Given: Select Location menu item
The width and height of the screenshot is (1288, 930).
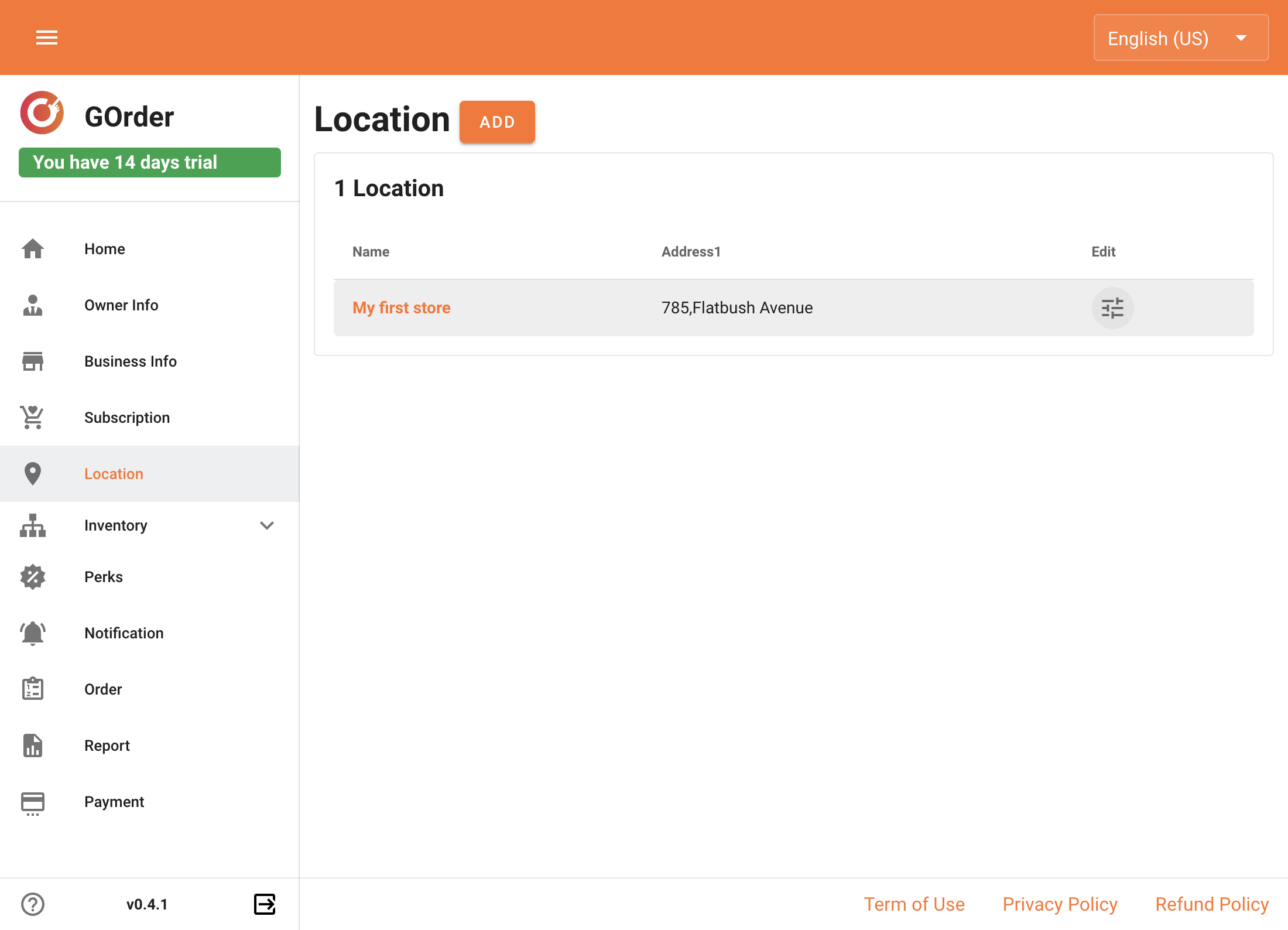Looking at the screenshot, I should 150,474.
